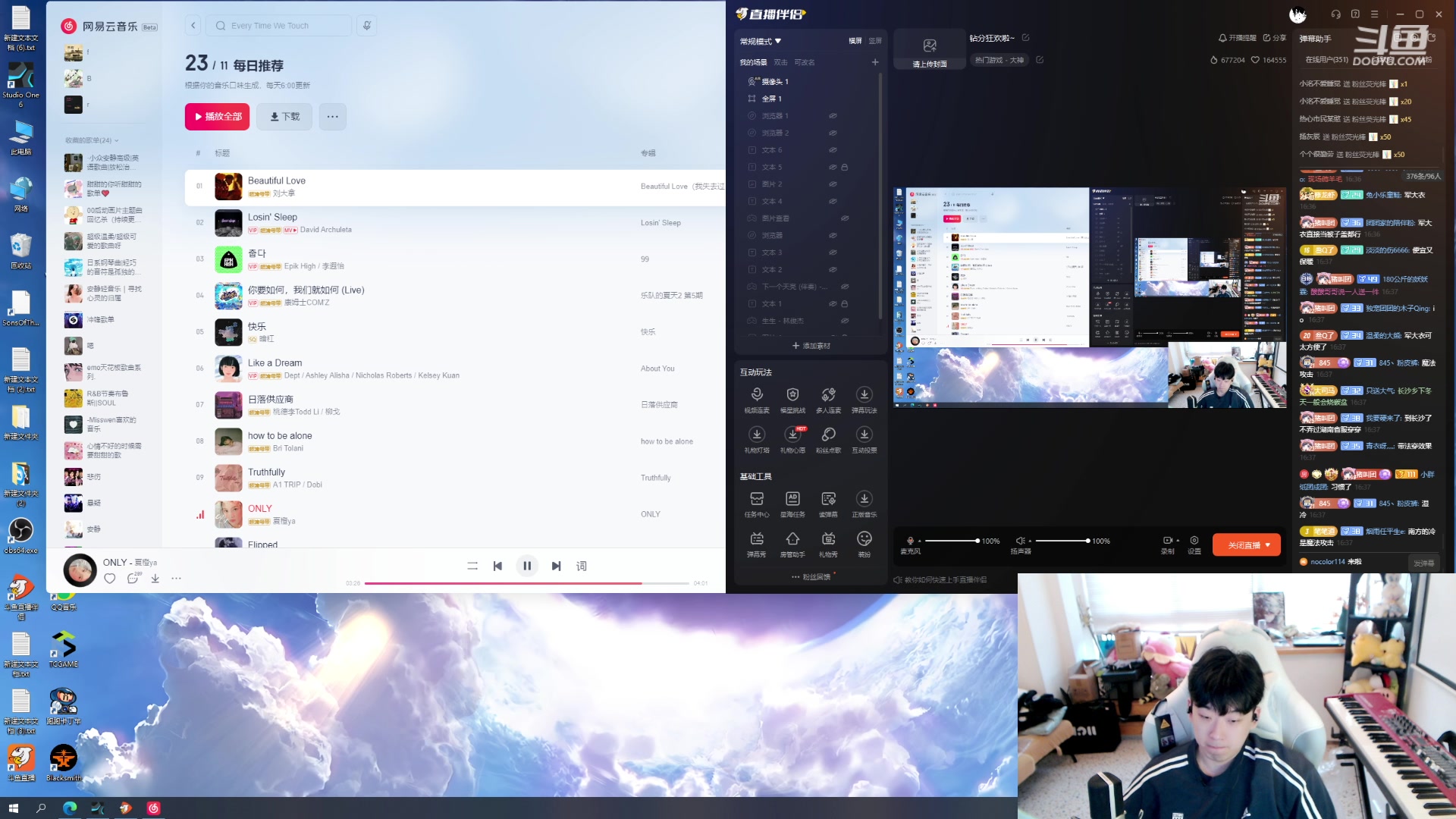
Task: Open 福星挑战 challenge icon
Action: click(792, 395)
